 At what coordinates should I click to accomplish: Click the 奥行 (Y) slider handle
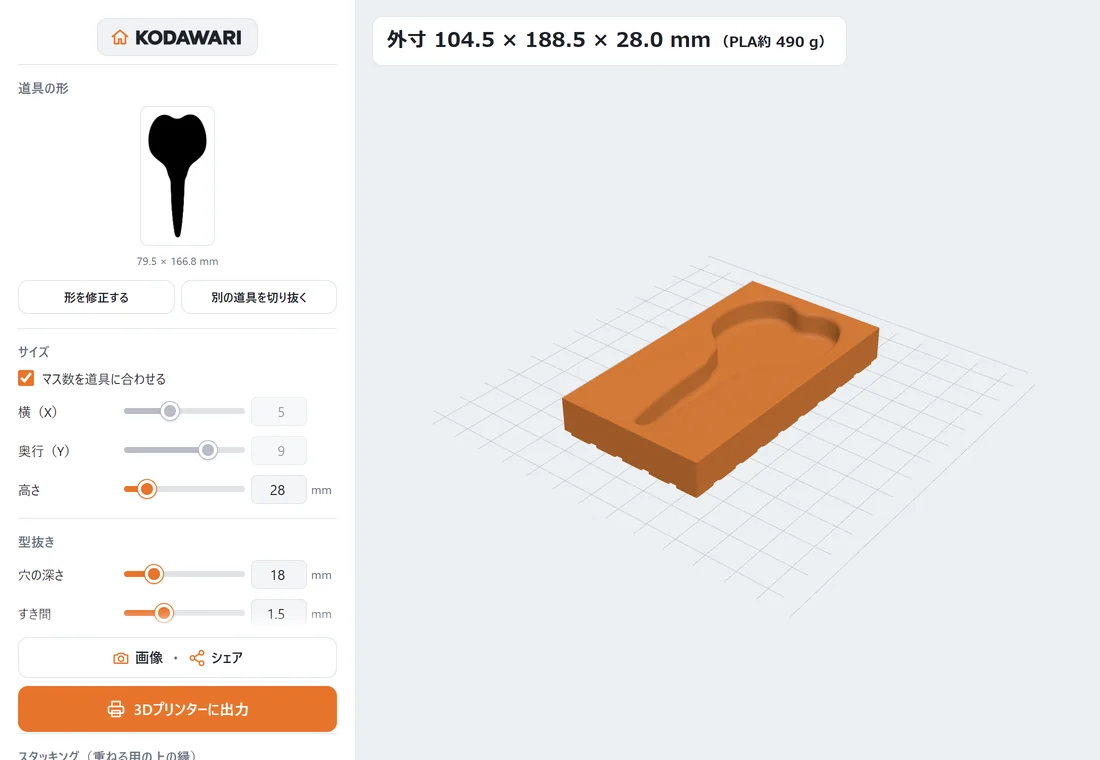coord(208,451)
